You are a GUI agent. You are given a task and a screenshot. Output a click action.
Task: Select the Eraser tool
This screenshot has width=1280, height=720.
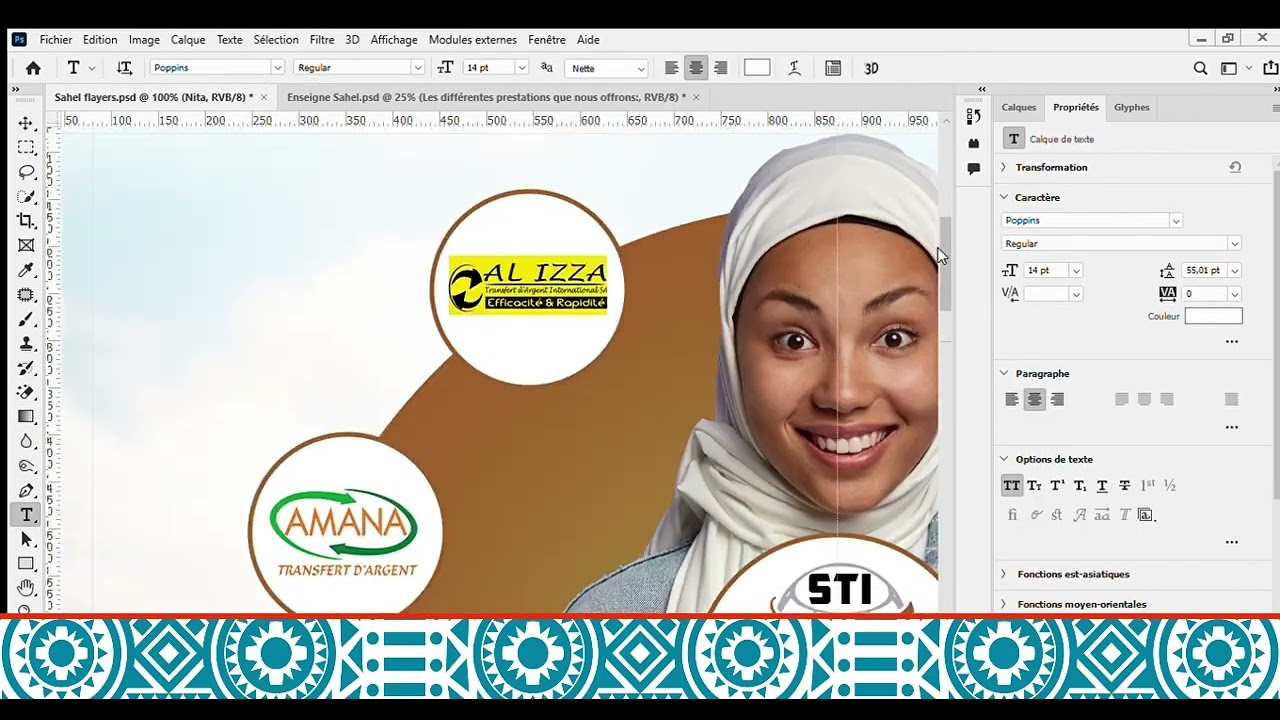coord(26,393)
